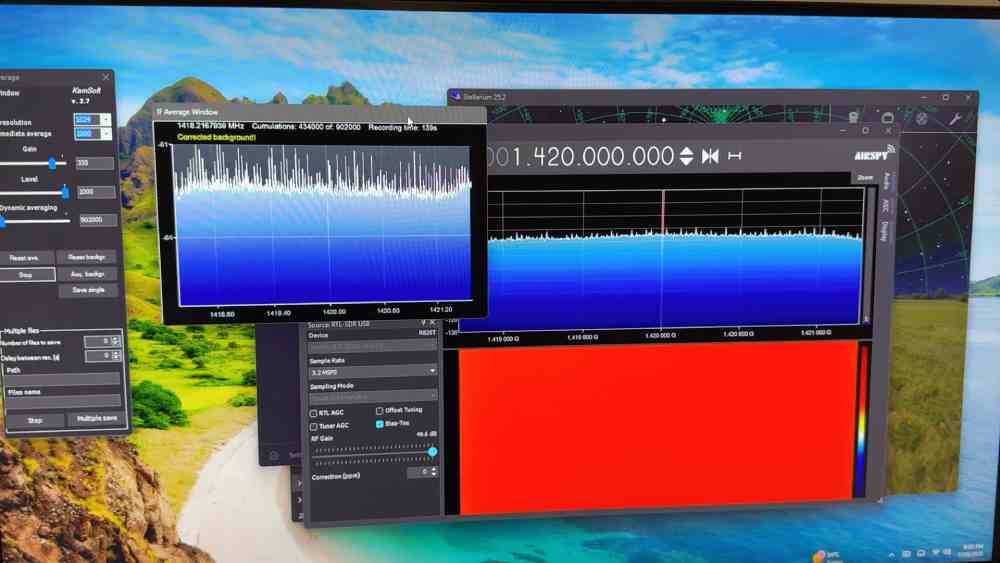Screen dimensions: 1000x563
Task: Click the settings gear icon behind source panel
Action: pos(274,454)
